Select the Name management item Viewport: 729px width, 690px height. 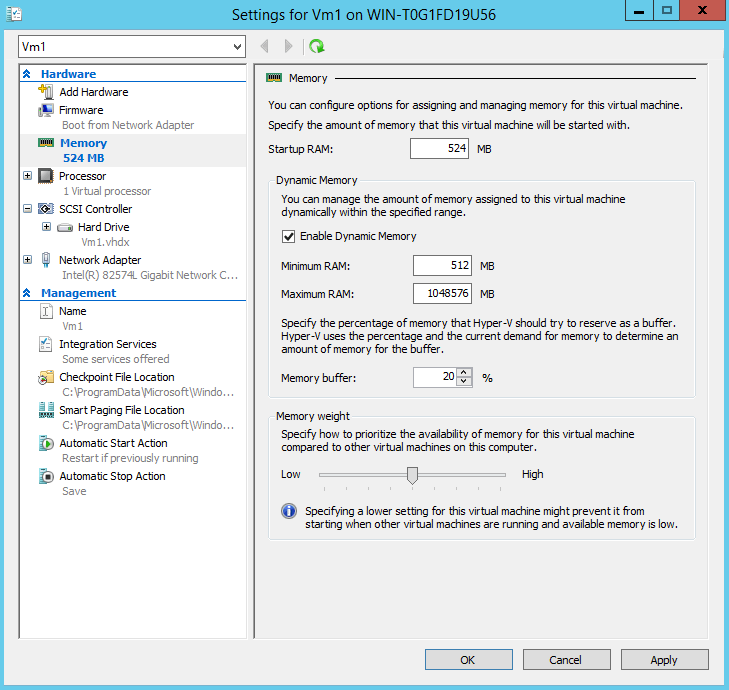pos(73,311)
